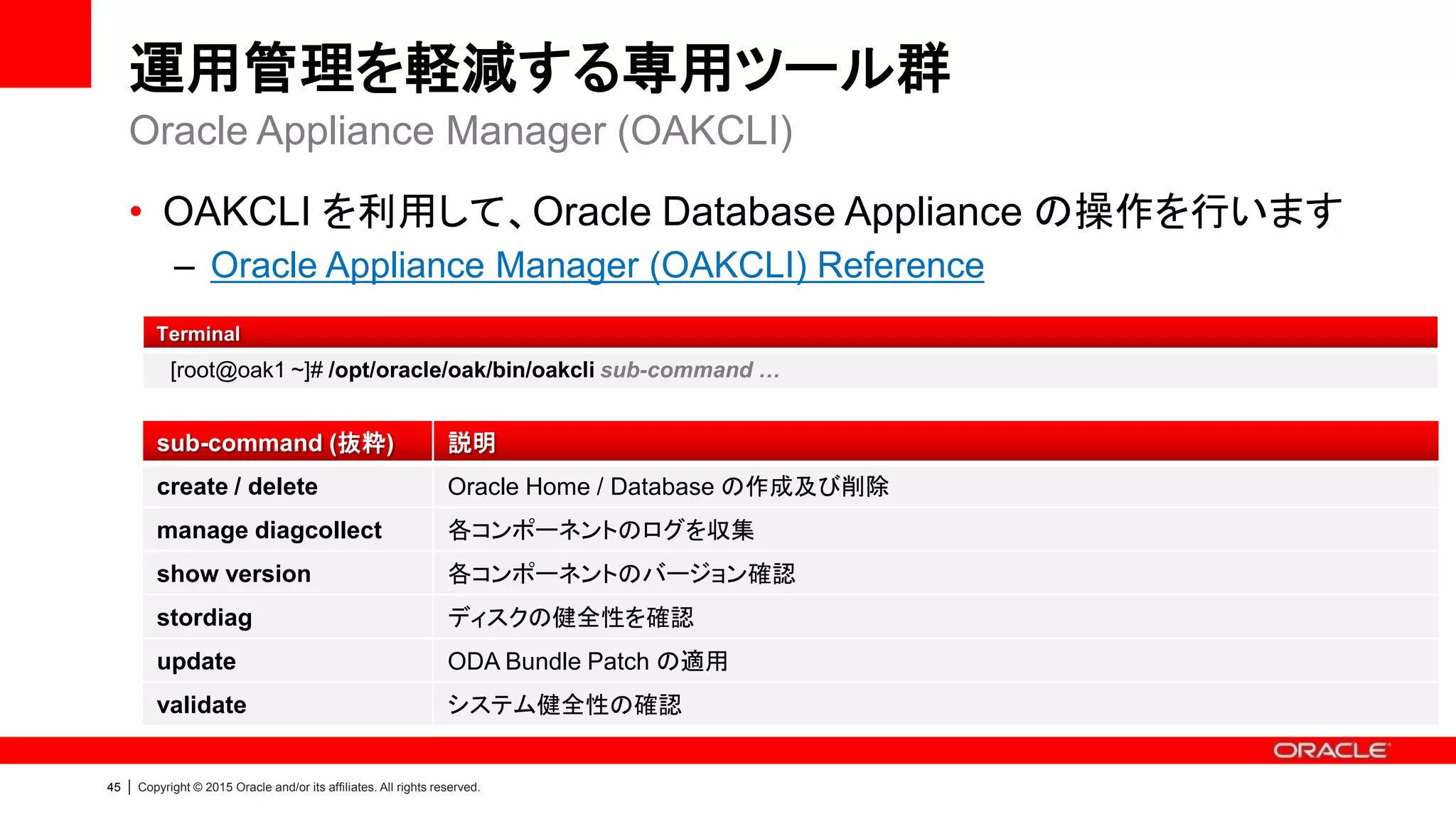1456x819 pixels.
Task: Click the 'Terminal' box header
Action: (791, 333)
